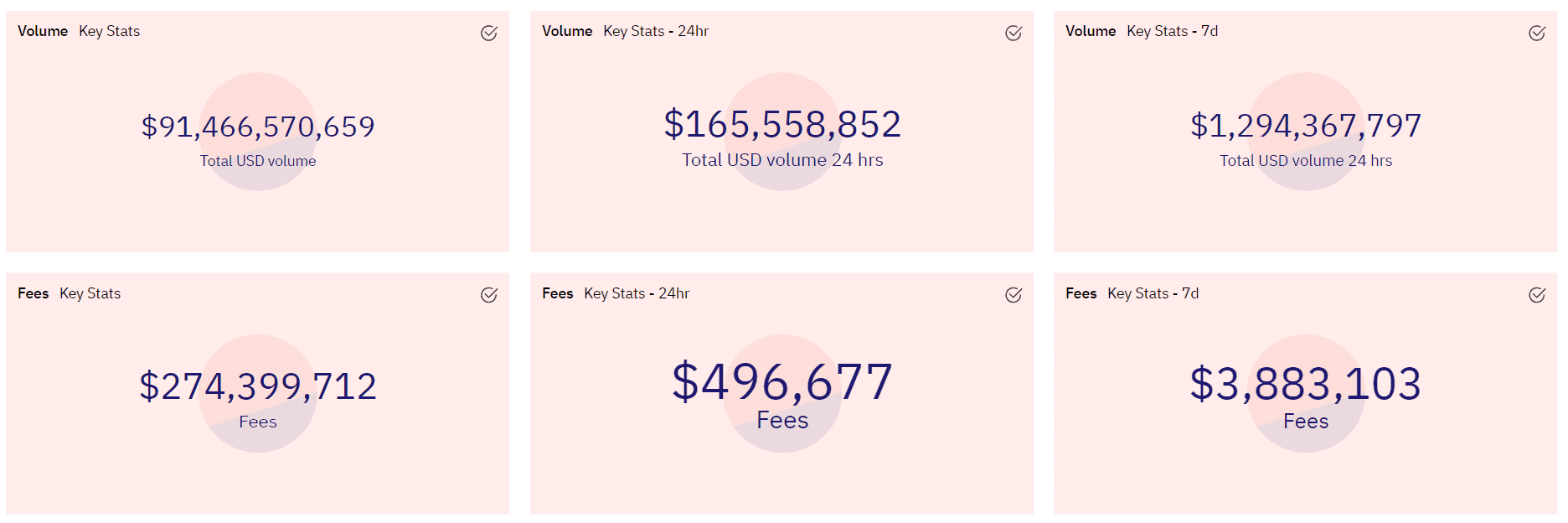Viewport: 1568px width, 523px height.
Task: Open the first 'Volume Key Stats' card title
Action: tap(79, 31)
